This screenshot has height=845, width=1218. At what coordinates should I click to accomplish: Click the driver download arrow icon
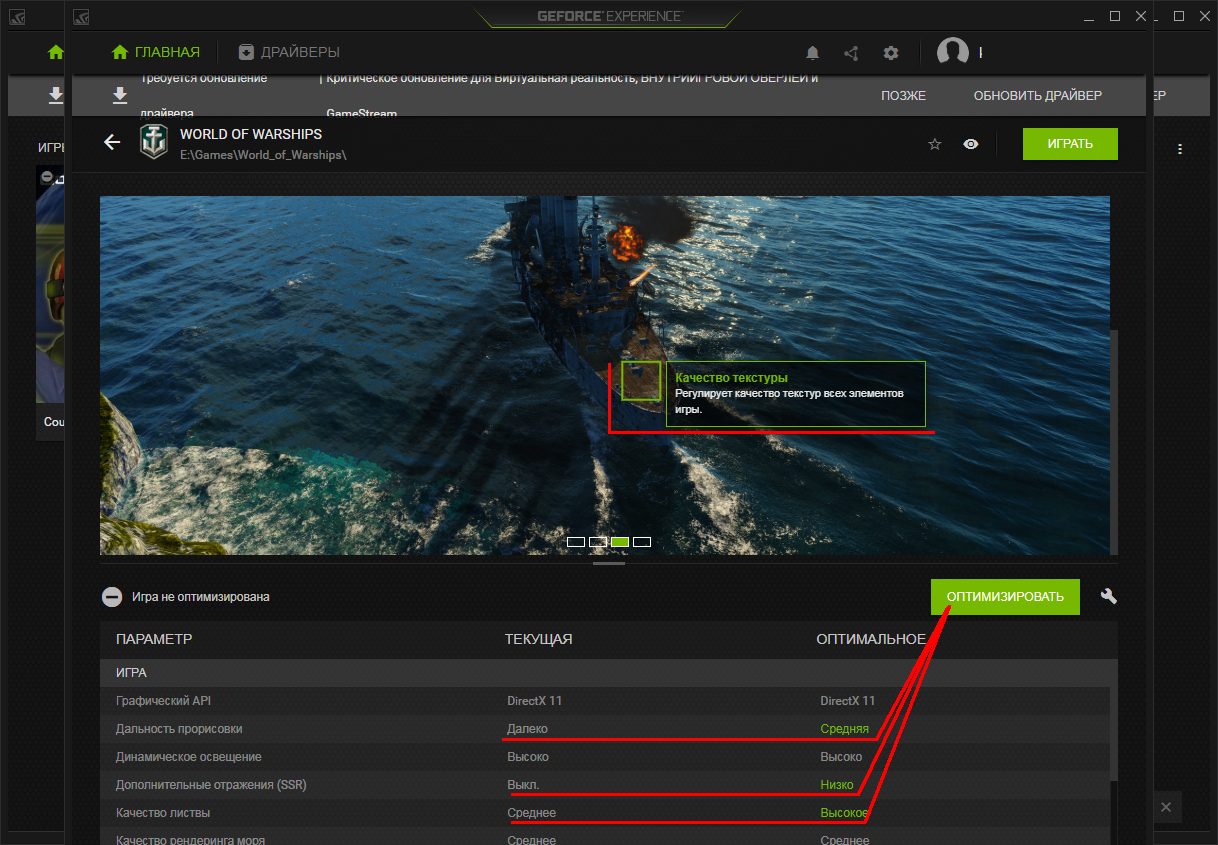click(120, 95)
